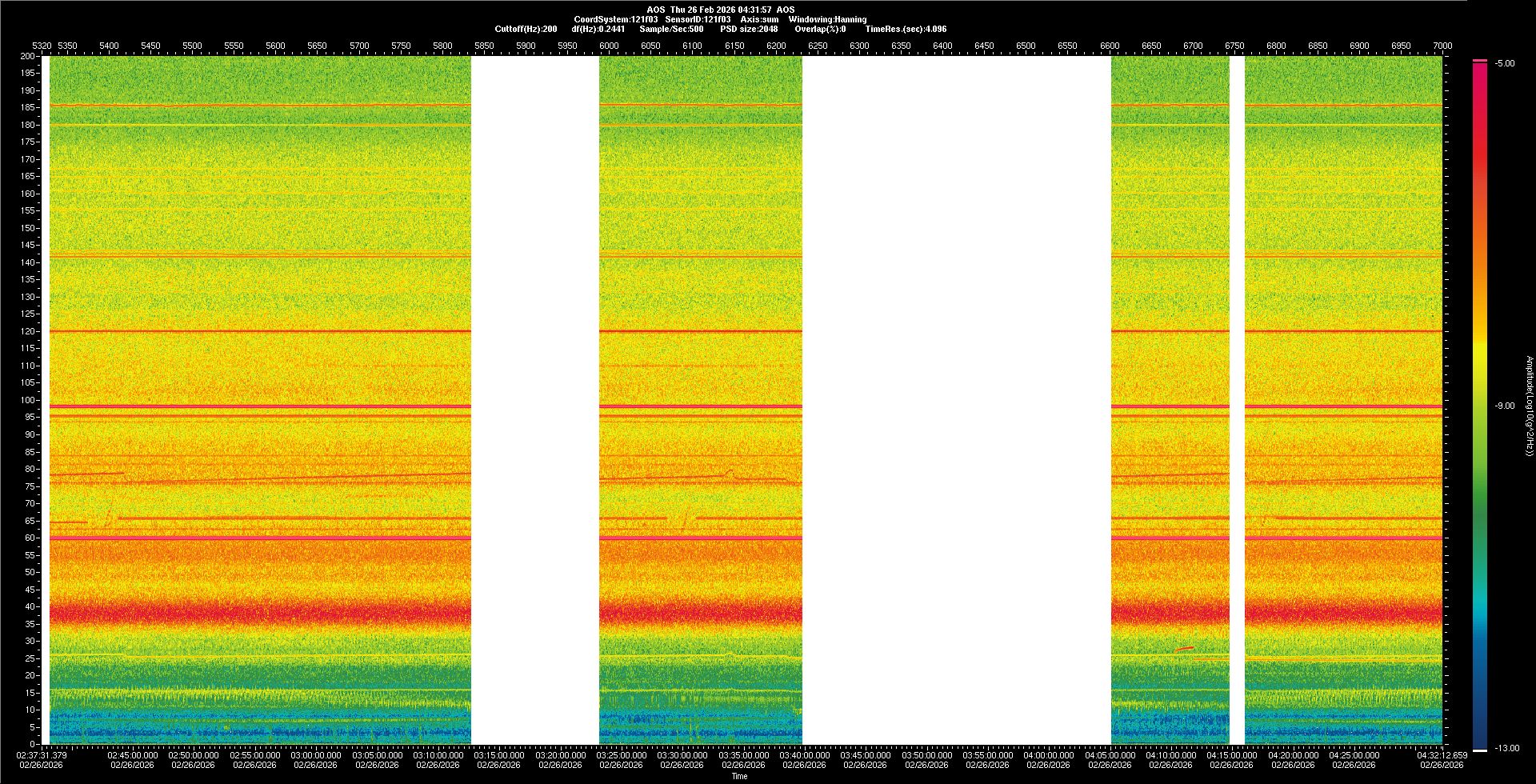Click the 02:37:31.379 start time label
The width and height of the screenshot is (1536, 784).
point(42,755)
